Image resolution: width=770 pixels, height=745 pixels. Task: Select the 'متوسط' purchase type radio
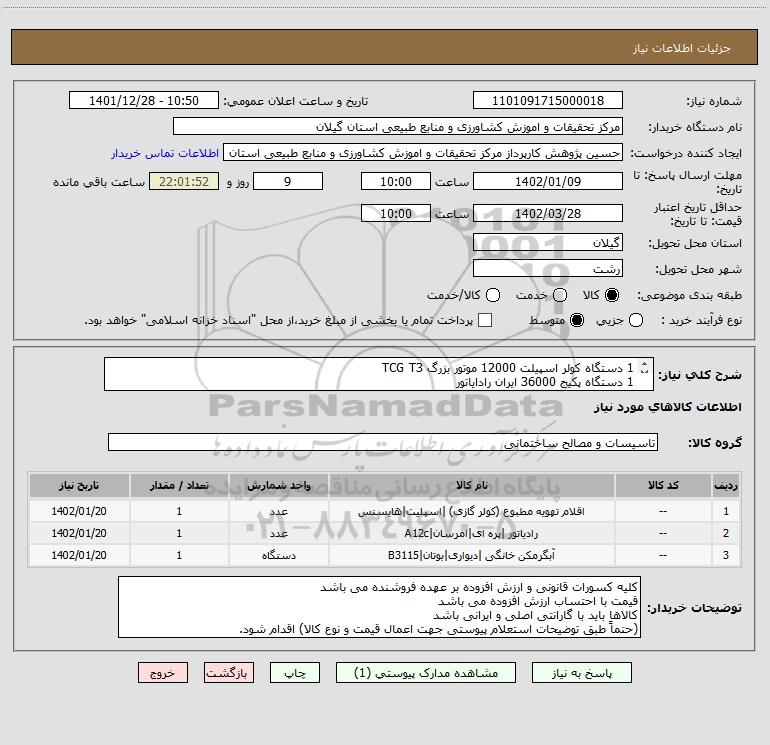coord(577,320)
